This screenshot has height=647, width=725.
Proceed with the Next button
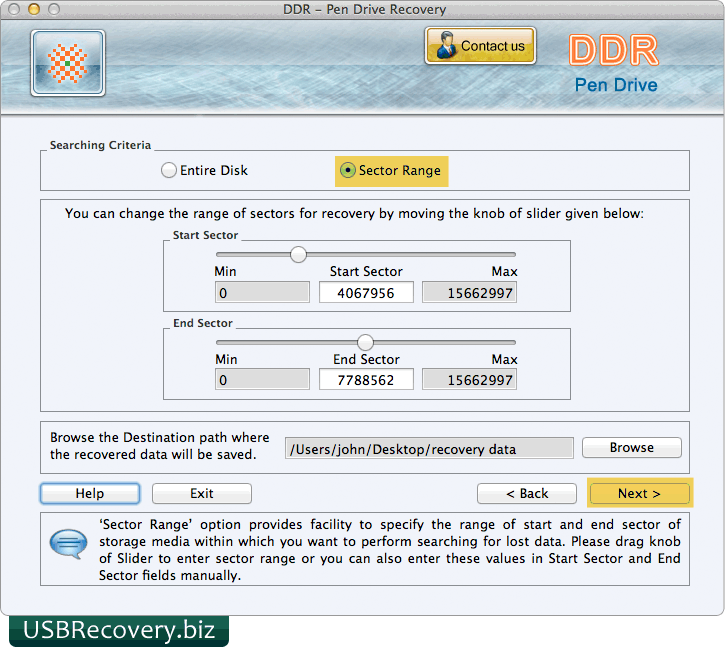click(639, 493)
